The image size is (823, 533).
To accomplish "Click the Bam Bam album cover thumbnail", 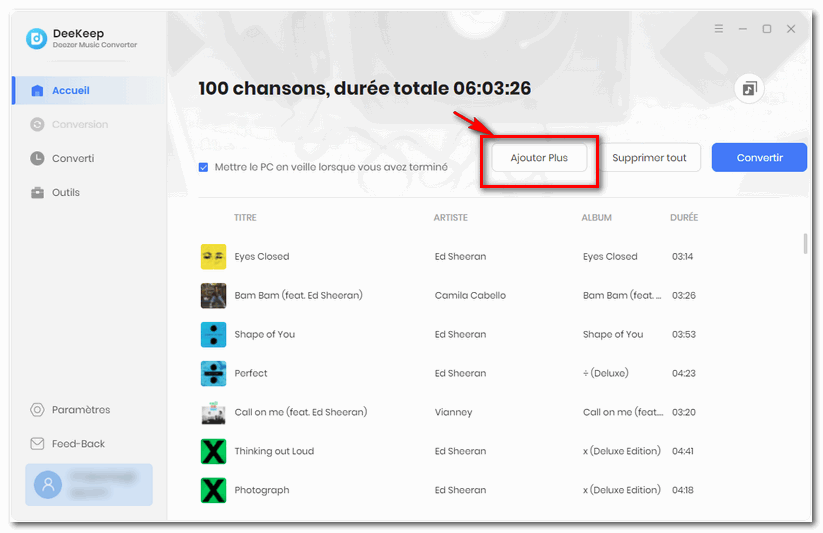I will 214,296.
